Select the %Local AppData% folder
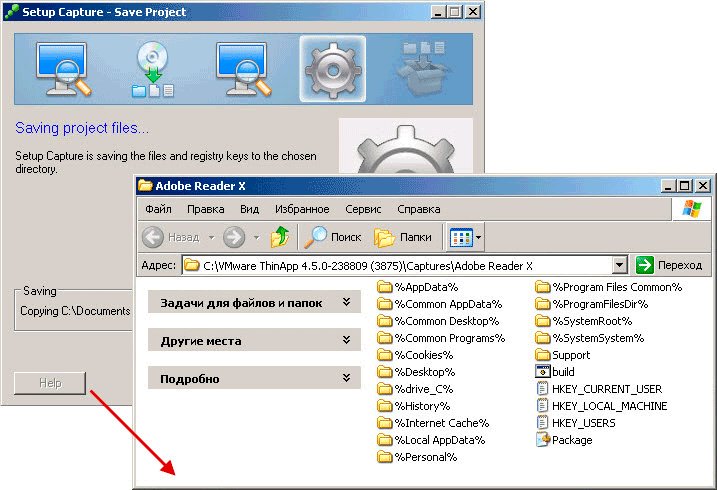 point(431,440)
